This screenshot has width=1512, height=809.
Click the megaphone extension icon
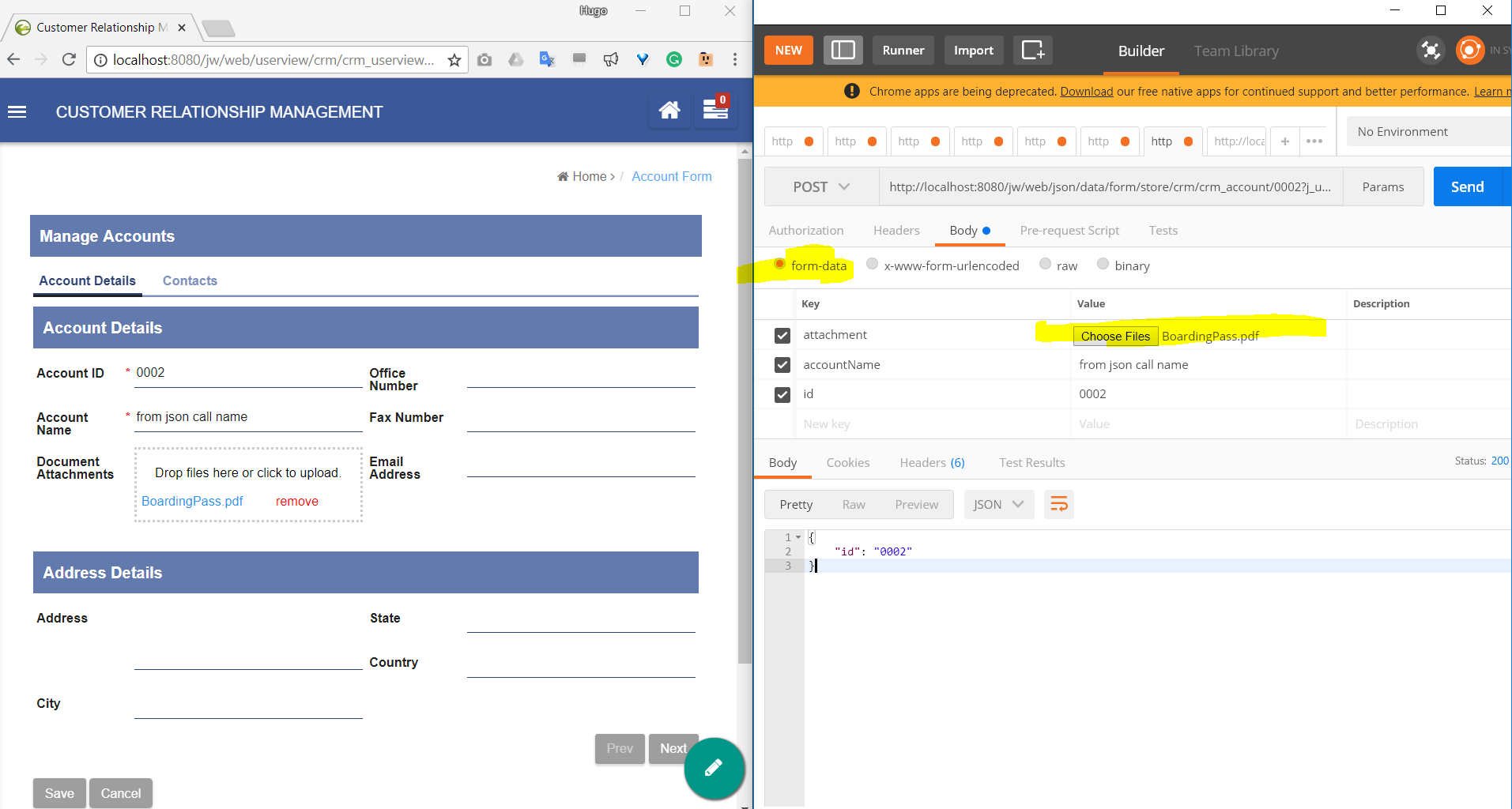(611, 59)
